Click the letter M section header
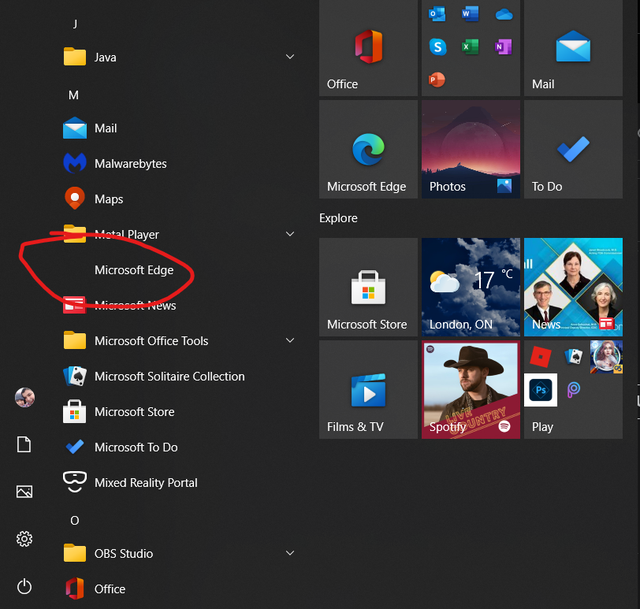This screenshot has height=609, width=640. pyautogui.click(x=73, y=95)
